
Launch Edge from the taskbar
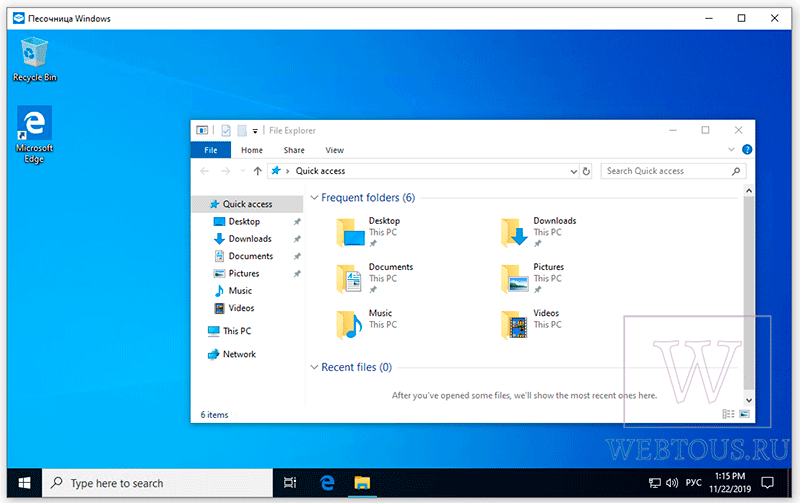(x=327, y=483)
